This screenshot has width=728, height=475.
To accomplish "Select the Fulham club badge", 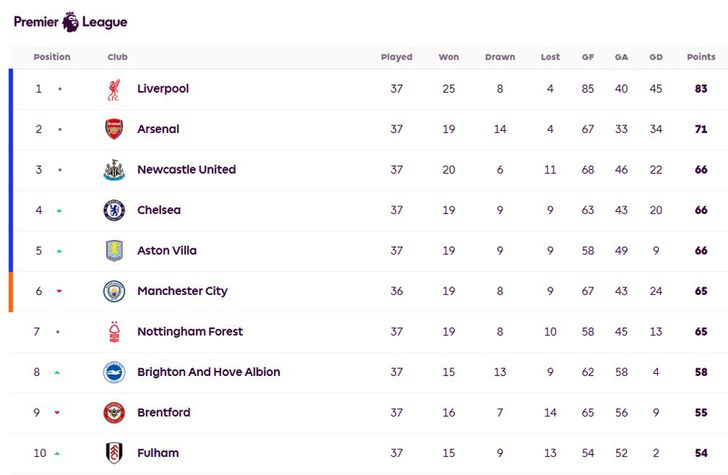I will click(x=114, y=453).
